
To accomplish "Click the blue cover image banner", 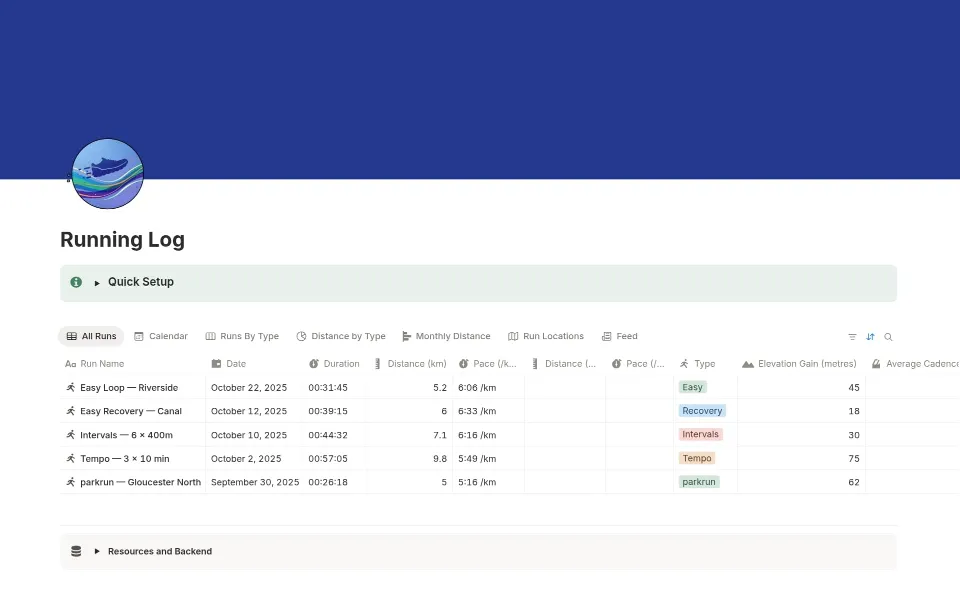I will 480,89.
